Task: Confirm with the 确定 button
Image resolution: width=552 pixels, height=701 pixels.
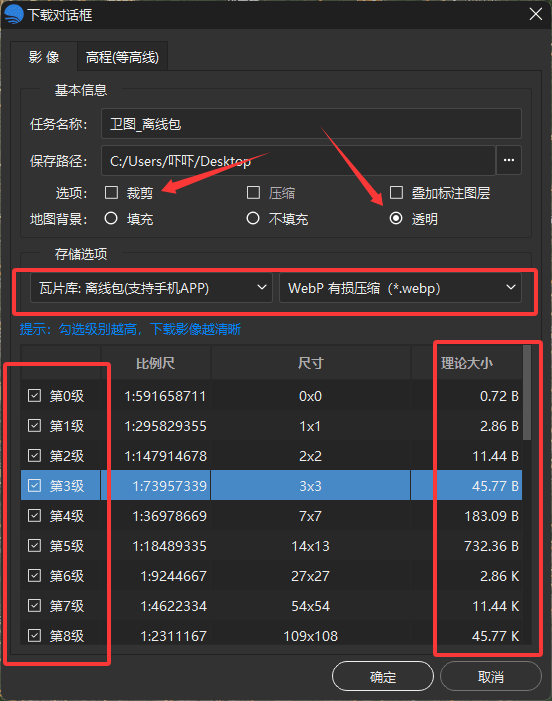Action: click(x=383, y=676)
